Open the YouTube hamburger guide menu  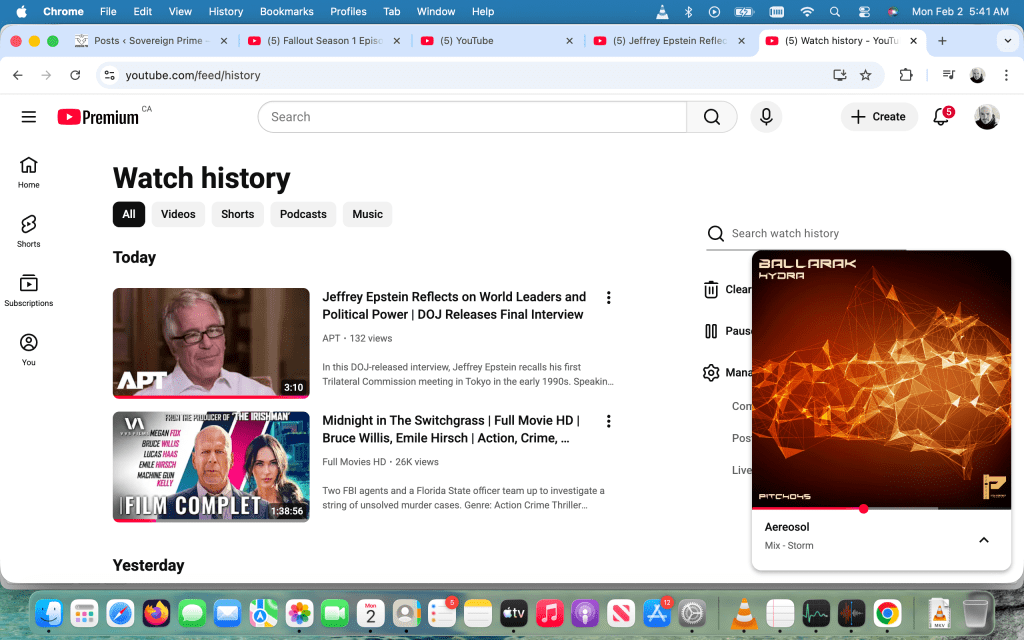click(28, 117)
